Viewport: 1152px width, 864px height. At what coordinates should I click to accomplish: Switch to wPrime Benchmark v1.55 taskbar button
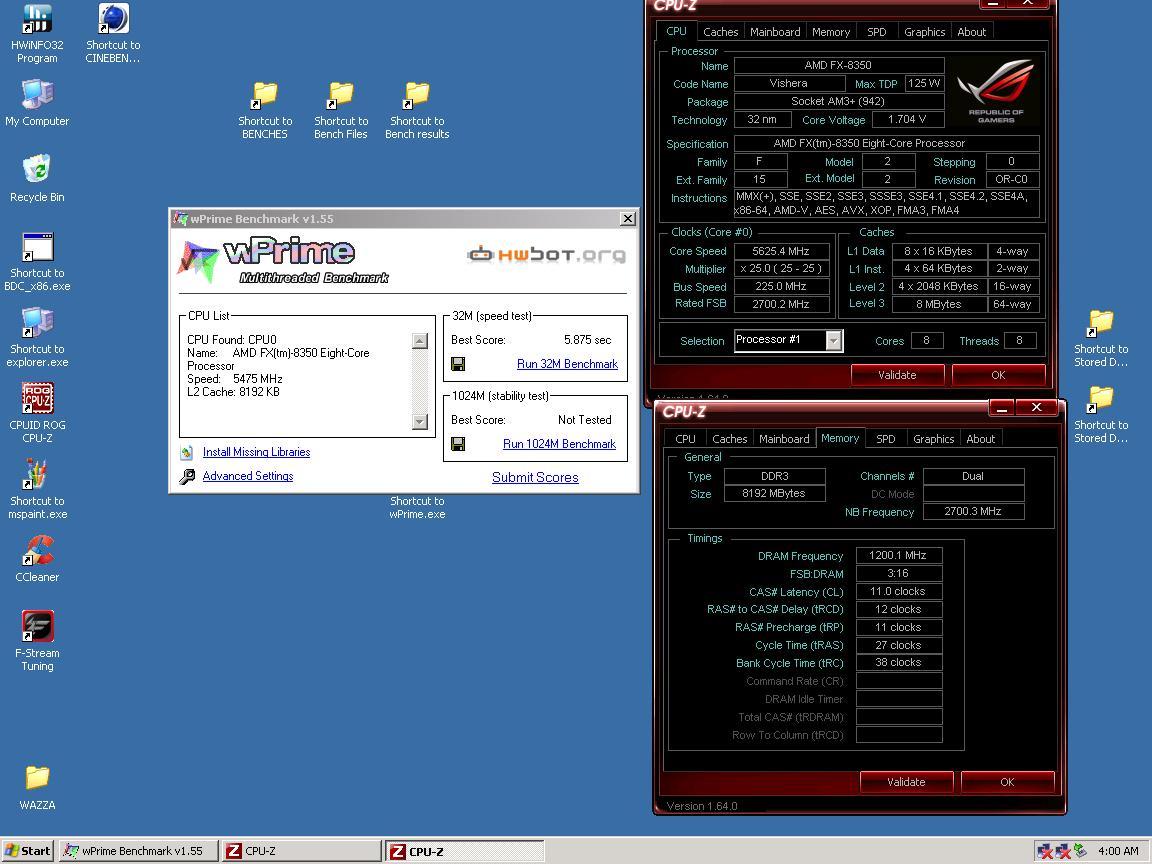pyautogui.click(x=139, y=851)
